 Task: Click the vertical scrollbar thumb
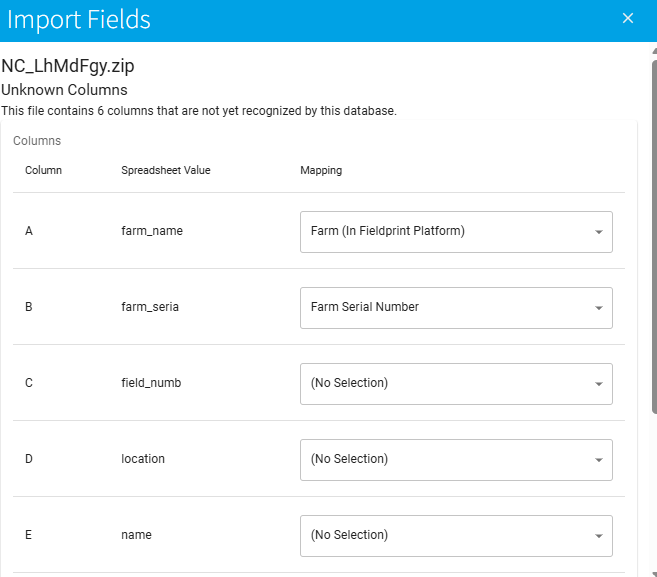(x=653, y=230)
